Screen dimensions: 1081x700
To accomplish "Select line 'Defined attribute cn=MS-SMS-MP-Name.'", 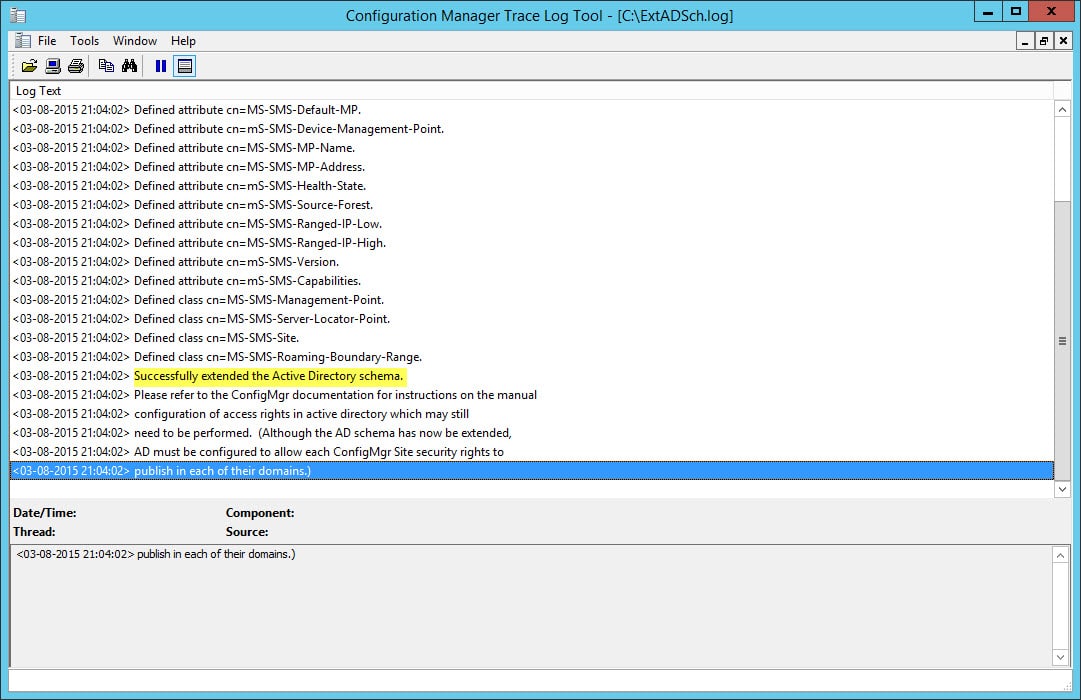I will [x=532, y=148].
